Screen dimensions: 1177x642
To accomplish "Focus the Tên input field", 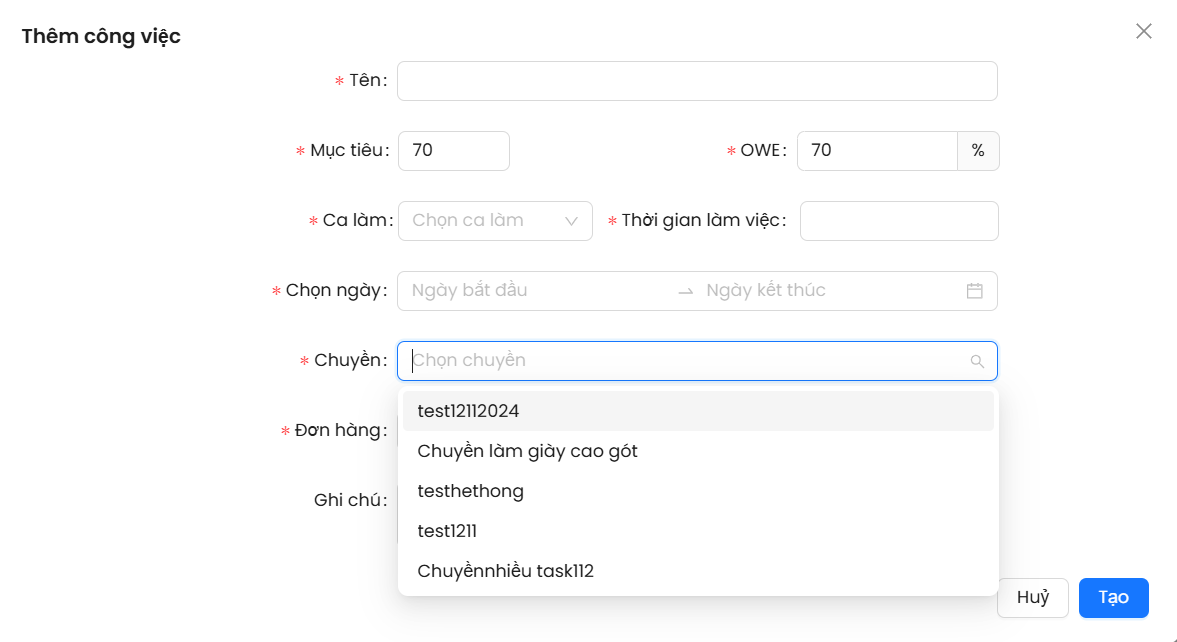I will [x=697, y=81].
